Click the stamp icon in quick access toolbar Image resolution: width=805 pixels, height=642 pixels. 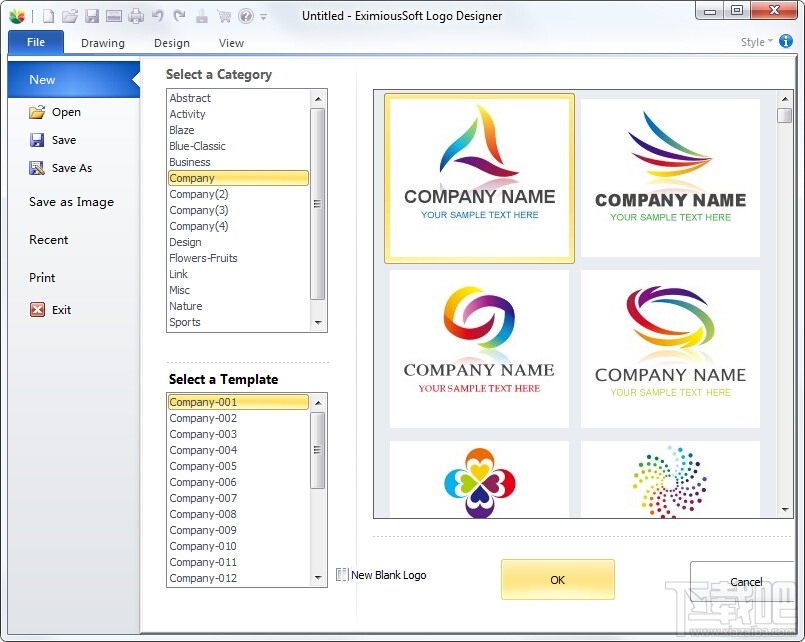[202, 16]
